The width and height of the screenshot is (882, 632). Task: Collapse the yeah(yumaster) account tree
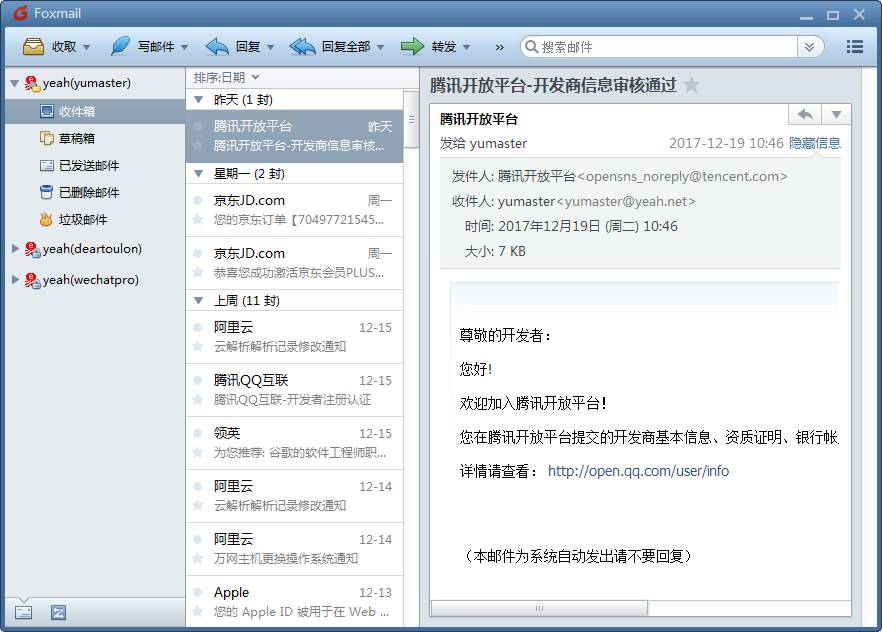point(15,83)
